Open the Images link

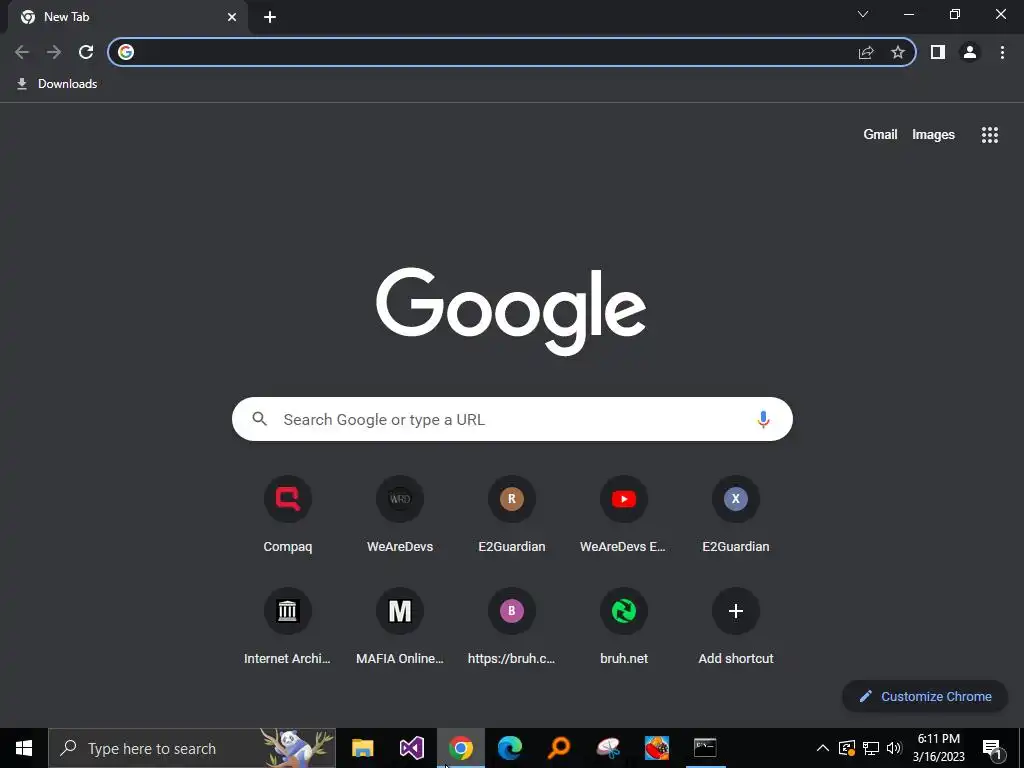(933, 135)
